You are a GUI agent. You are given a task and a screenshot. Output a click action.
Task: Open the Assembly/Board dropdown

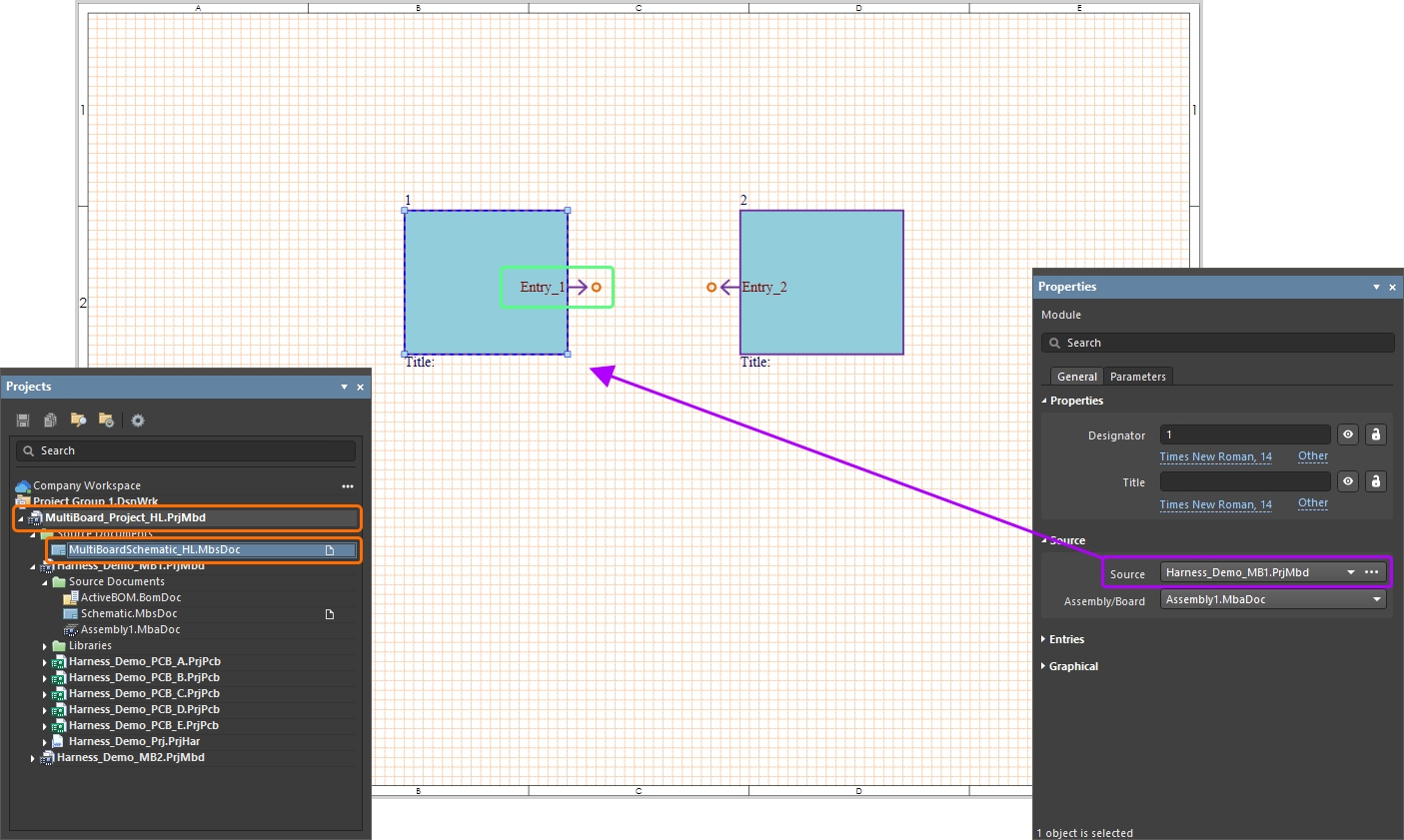click(1377, 599)
